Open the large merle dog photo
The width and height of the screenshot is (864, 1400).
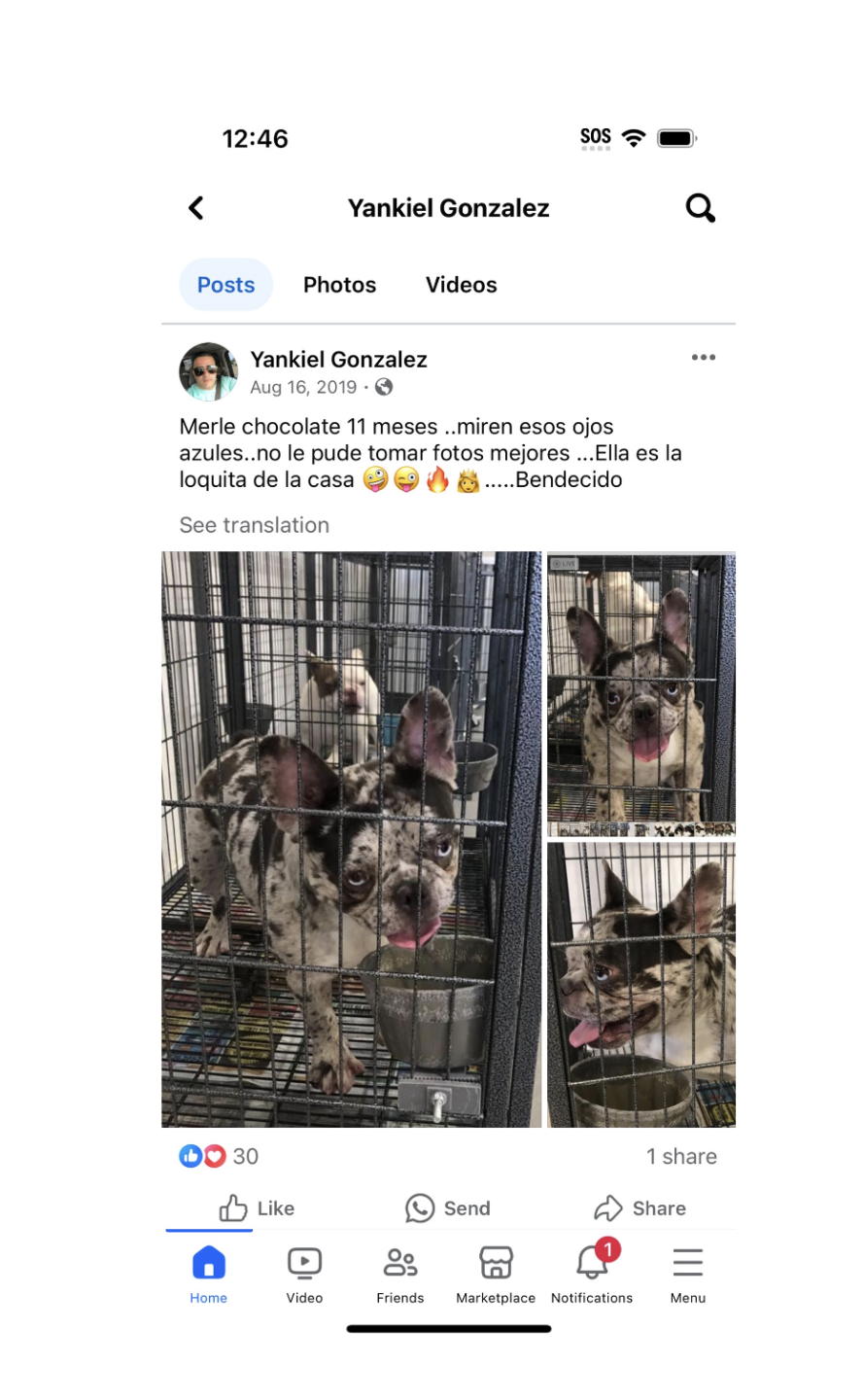(x=351, y=840)
